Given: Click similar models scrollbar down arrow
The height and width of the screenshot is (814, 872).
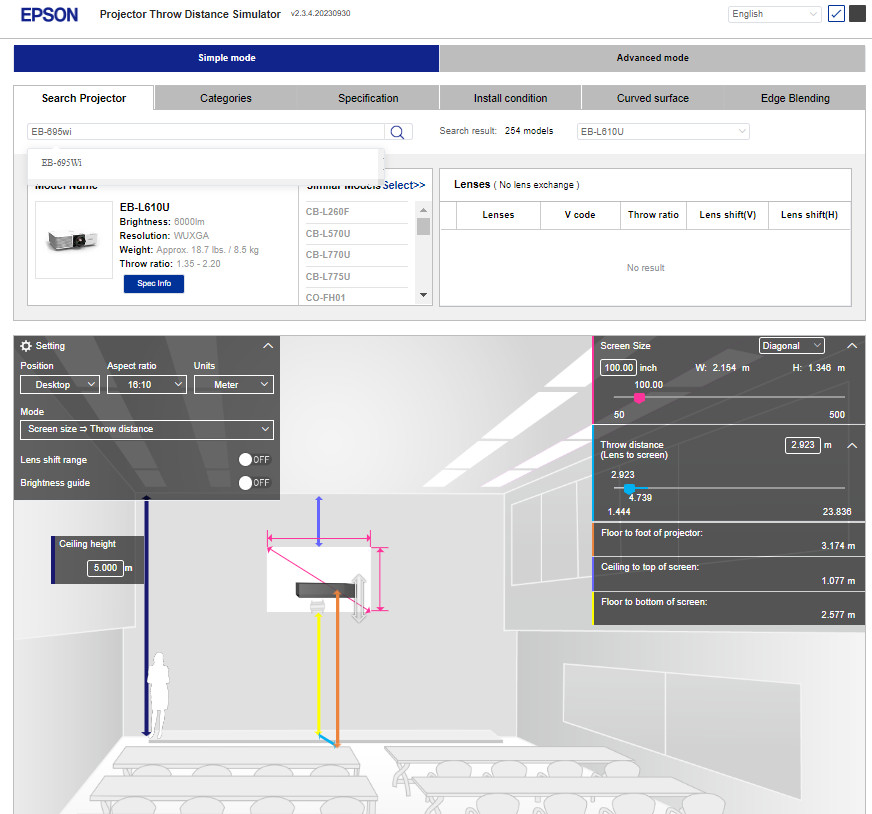Looking at the screenshot, I should click(423, 295).
